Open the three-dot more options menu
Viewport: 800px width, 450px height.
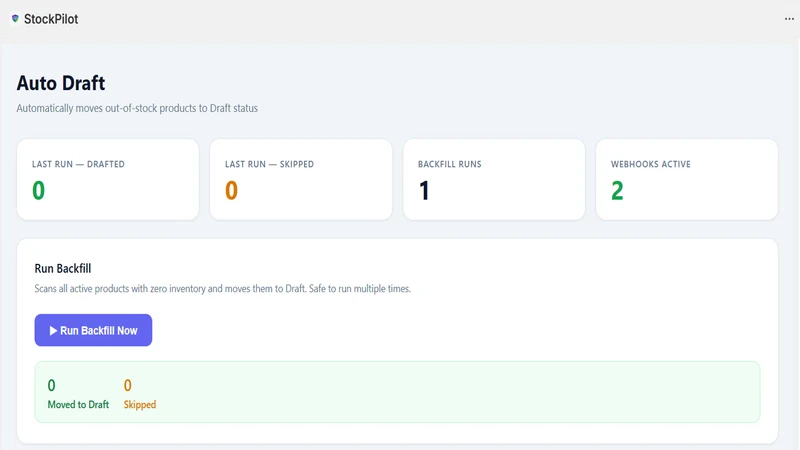coord(789,19)
